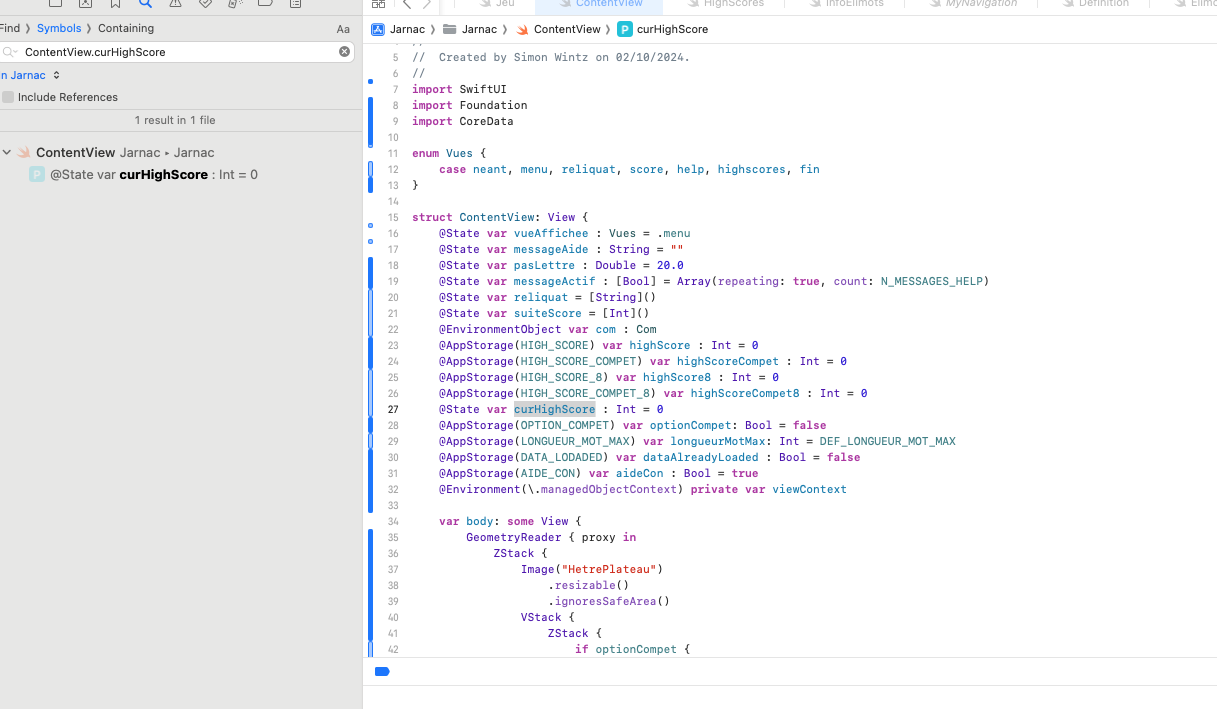The image size is (1217, 709).
Task: Click the '1 result in 1 file' summary
Action: [175, 120]
